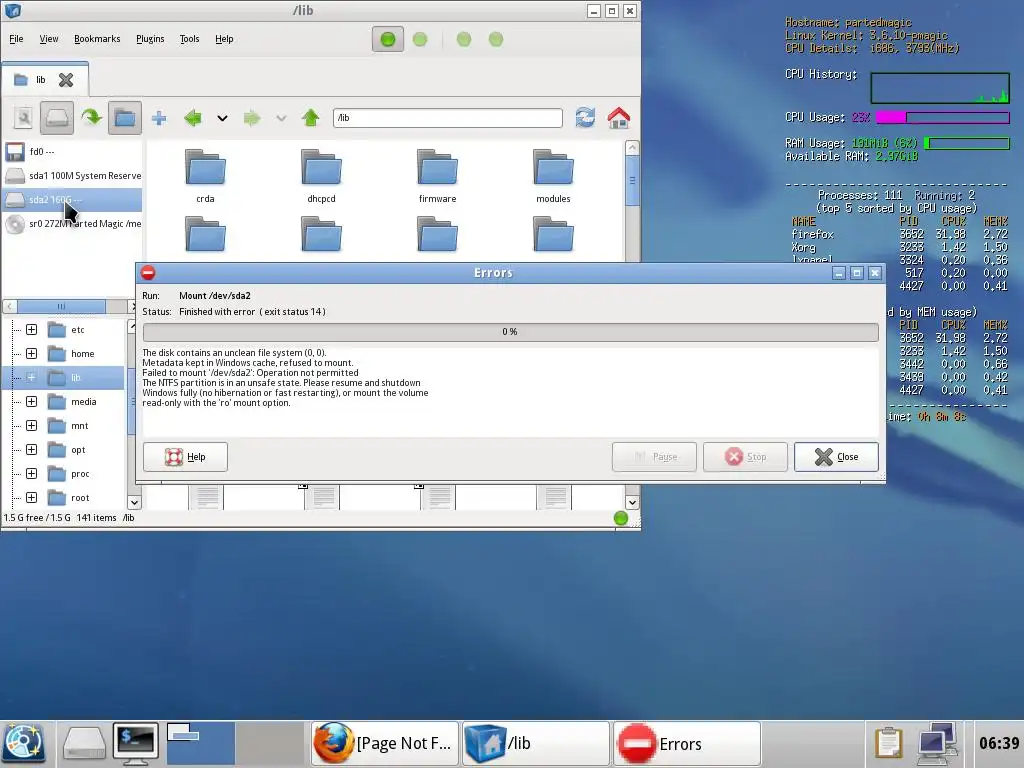Switch to the /lib taskbar window
The height and width of the screenshot is (768, 1024).
pyautogui.click(x=536, y=743)
